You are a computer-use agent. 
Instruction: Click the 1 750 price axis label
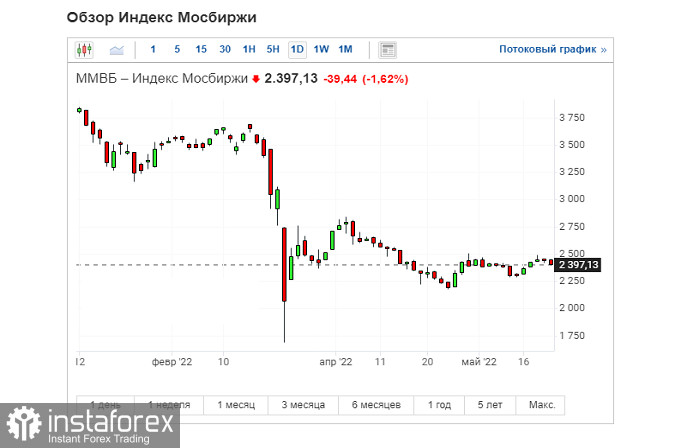(572, 335)
